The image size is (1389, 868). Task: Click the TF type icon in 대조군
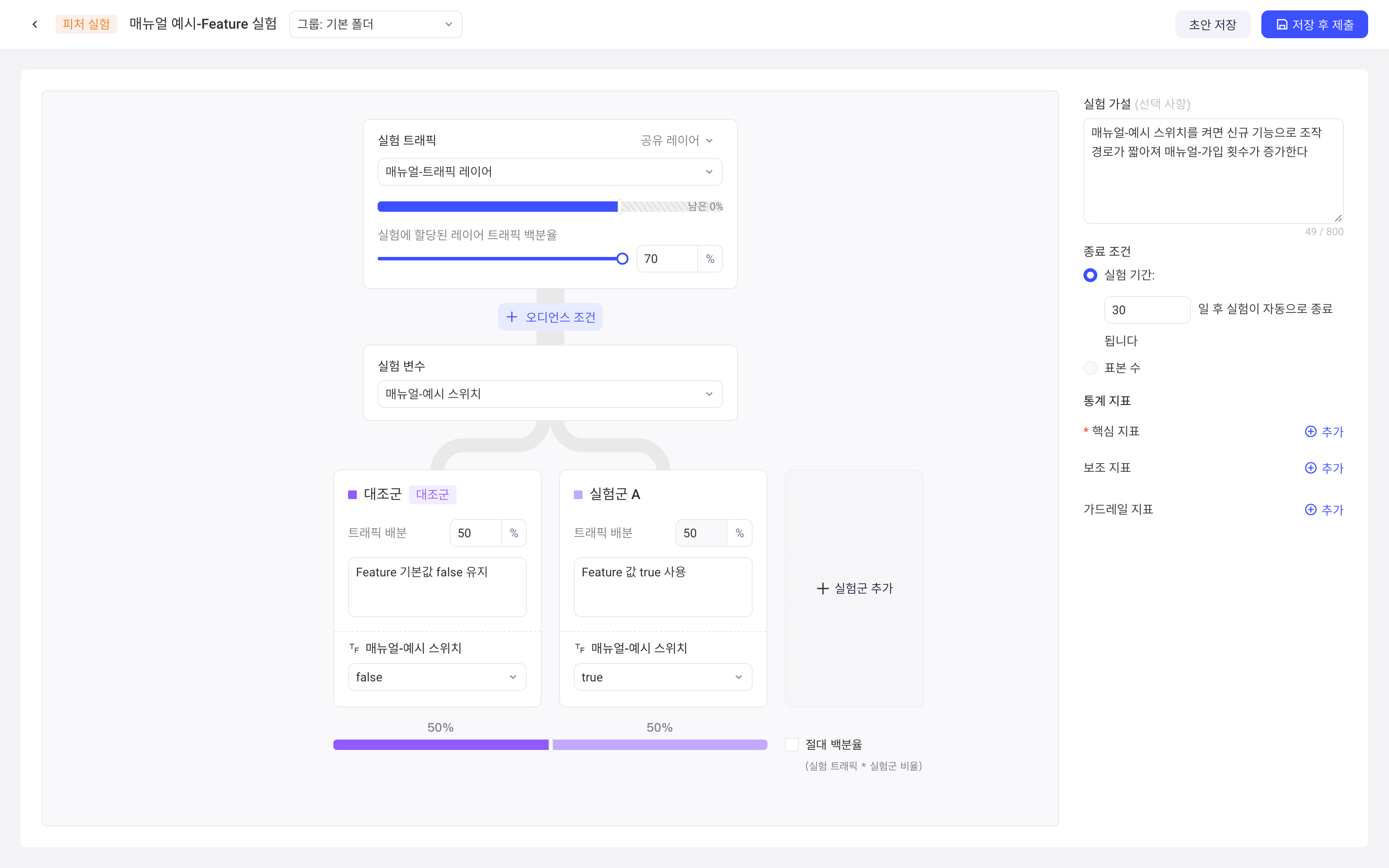[x=354, y=648]
